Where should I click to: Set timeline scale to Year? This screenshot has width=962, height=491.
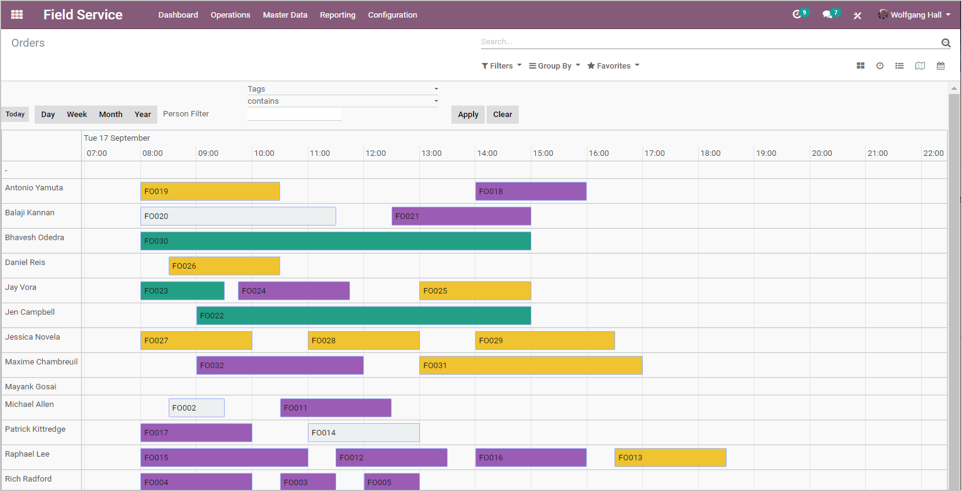142,114
